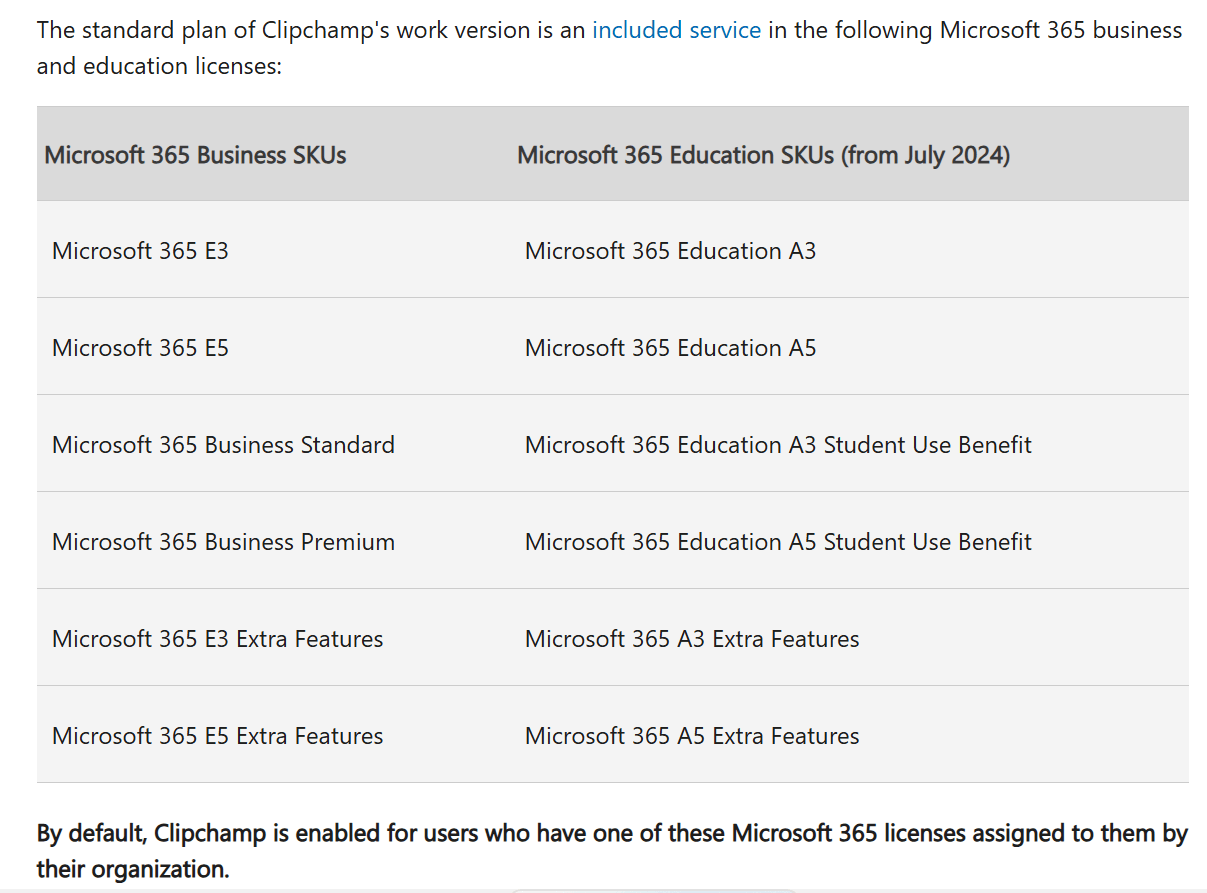Select the Education A5 Student Use Benefit cell
Screen dimensions: 1207x893
[x=778, y=541]
